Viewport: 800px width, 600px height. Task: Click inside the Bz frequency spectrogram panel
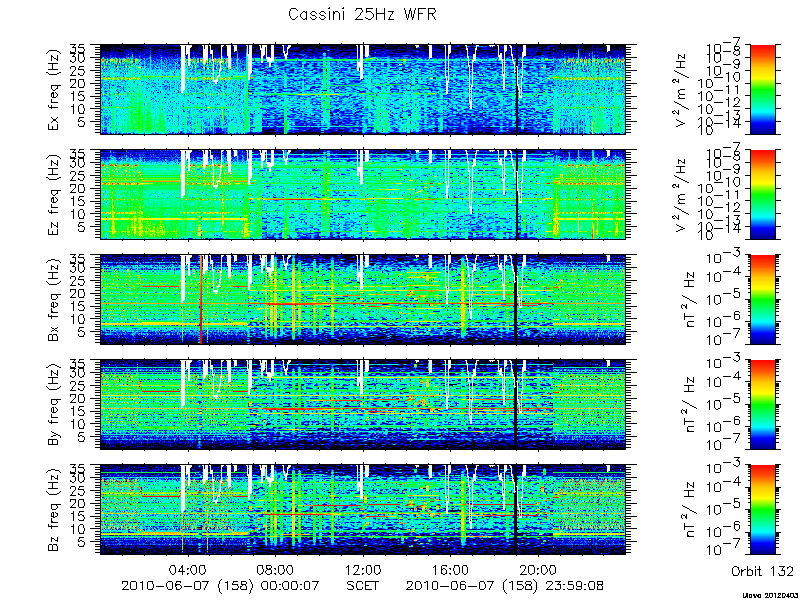362,510
